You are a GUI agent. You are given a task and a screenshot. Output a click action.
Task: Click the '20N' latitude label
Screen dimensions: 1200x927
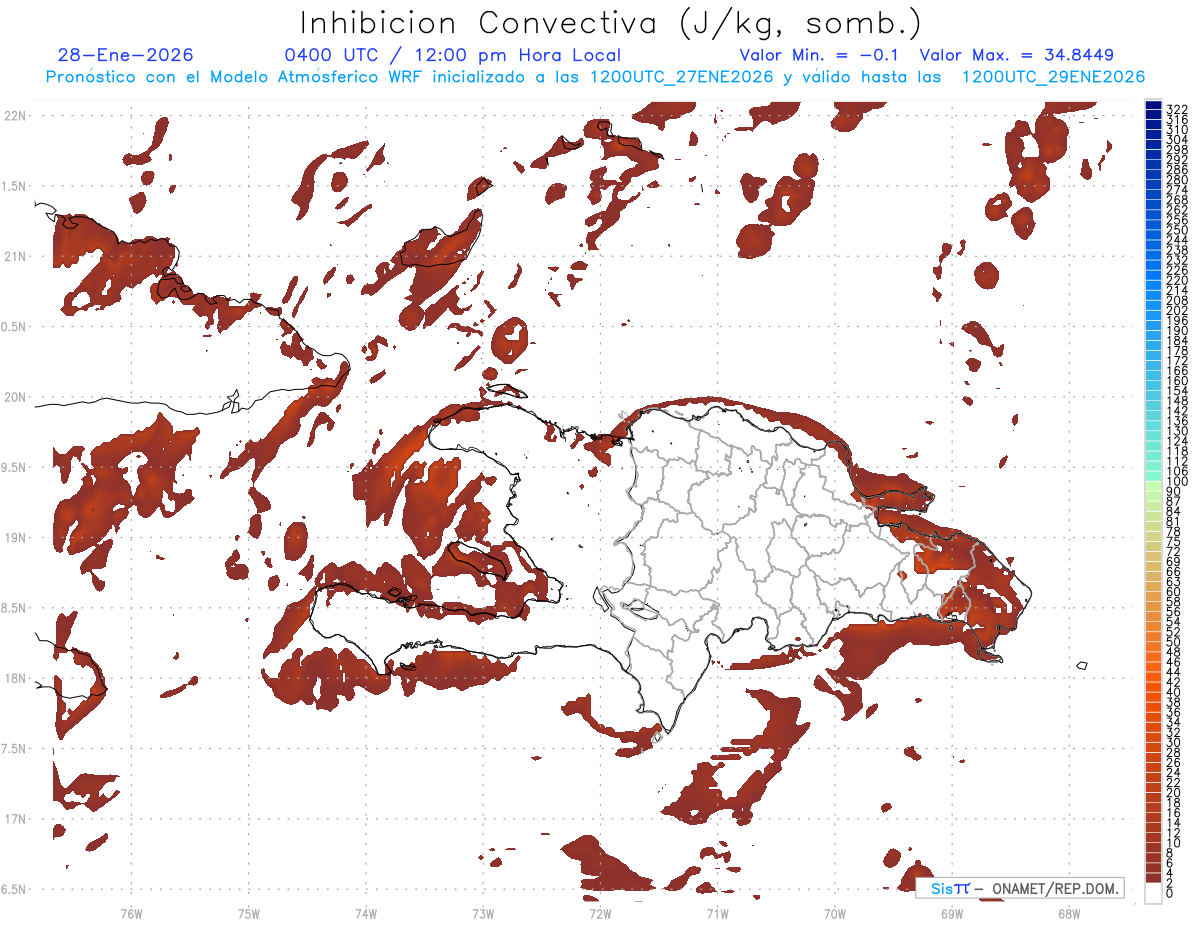point(15,397)
